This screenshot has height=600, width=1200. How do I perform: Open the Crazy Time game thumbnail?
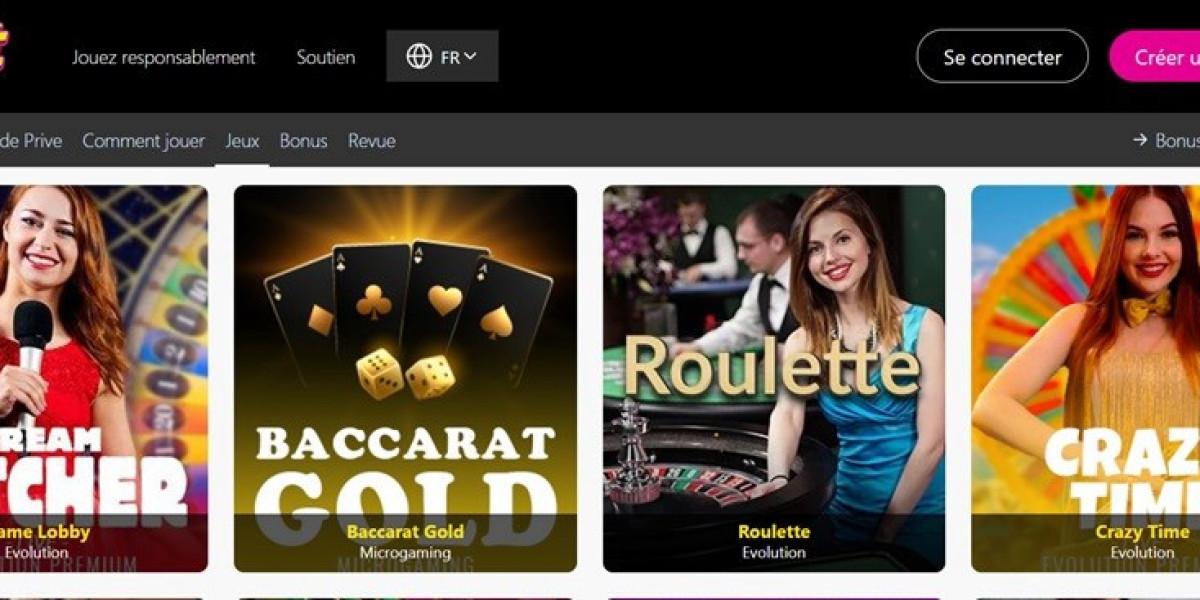(x=1086, y=379)
